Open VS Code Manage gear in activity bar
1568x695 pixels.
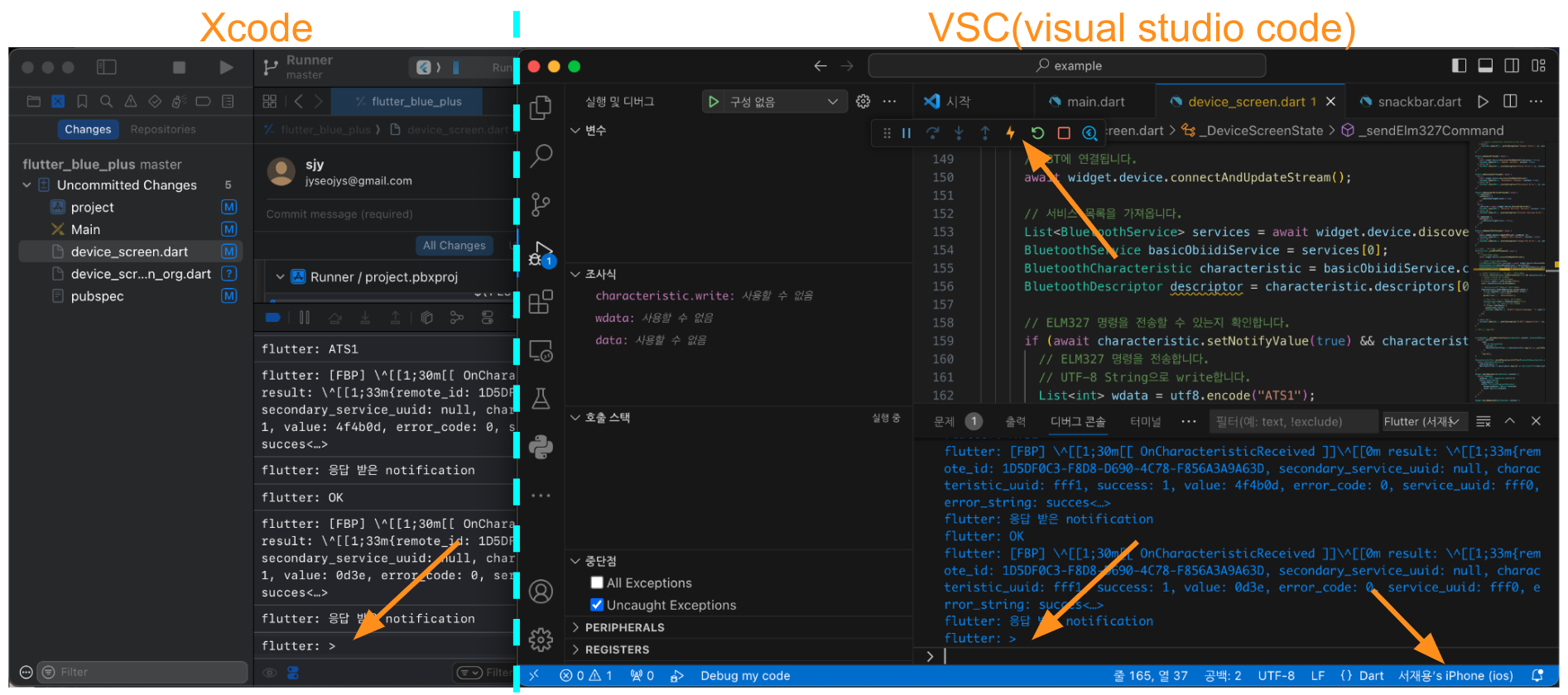coord(541,639)
